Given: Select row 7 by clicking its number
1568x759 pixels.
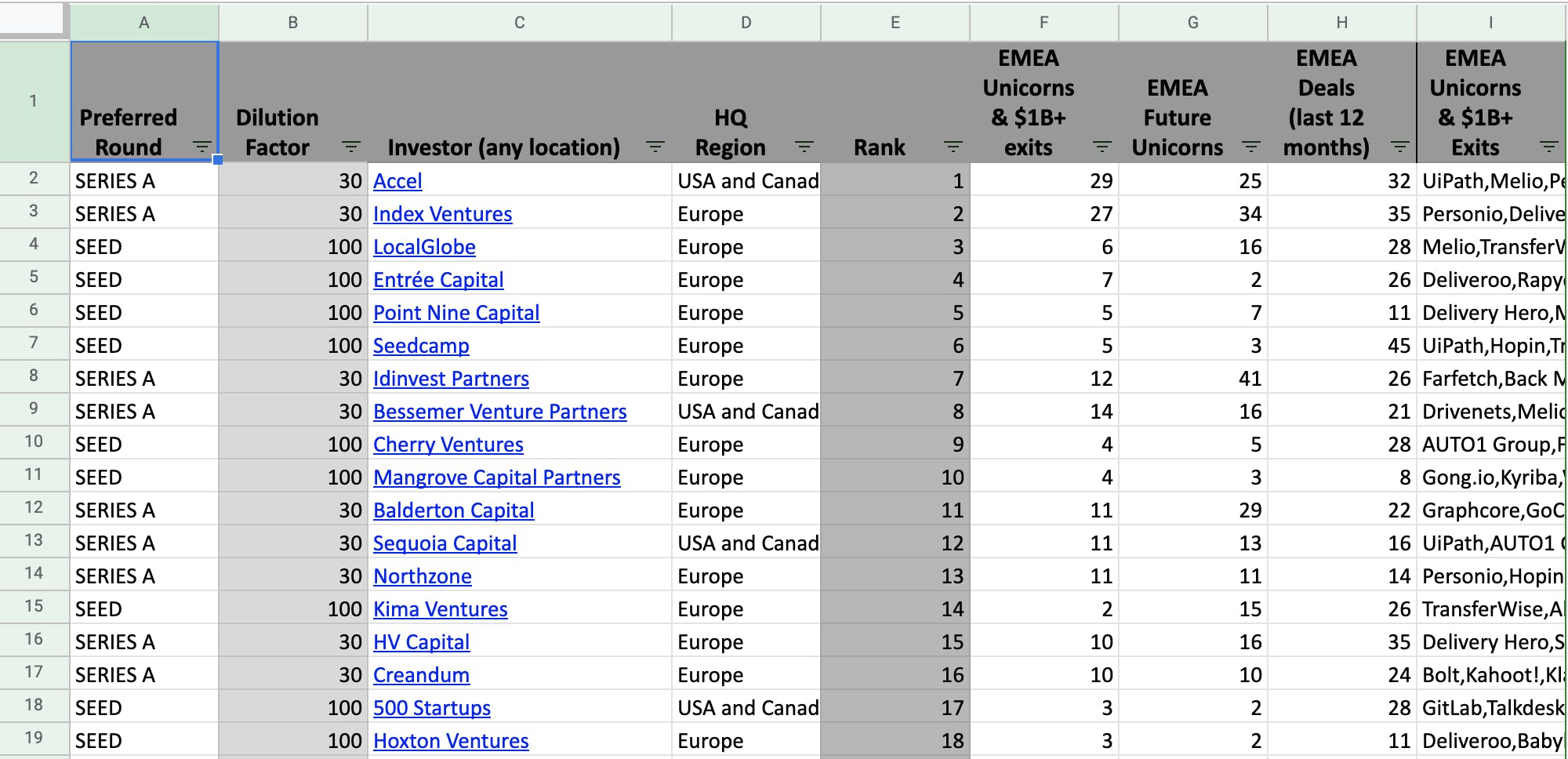Looking at the screenshot, I should pos(34,345).
